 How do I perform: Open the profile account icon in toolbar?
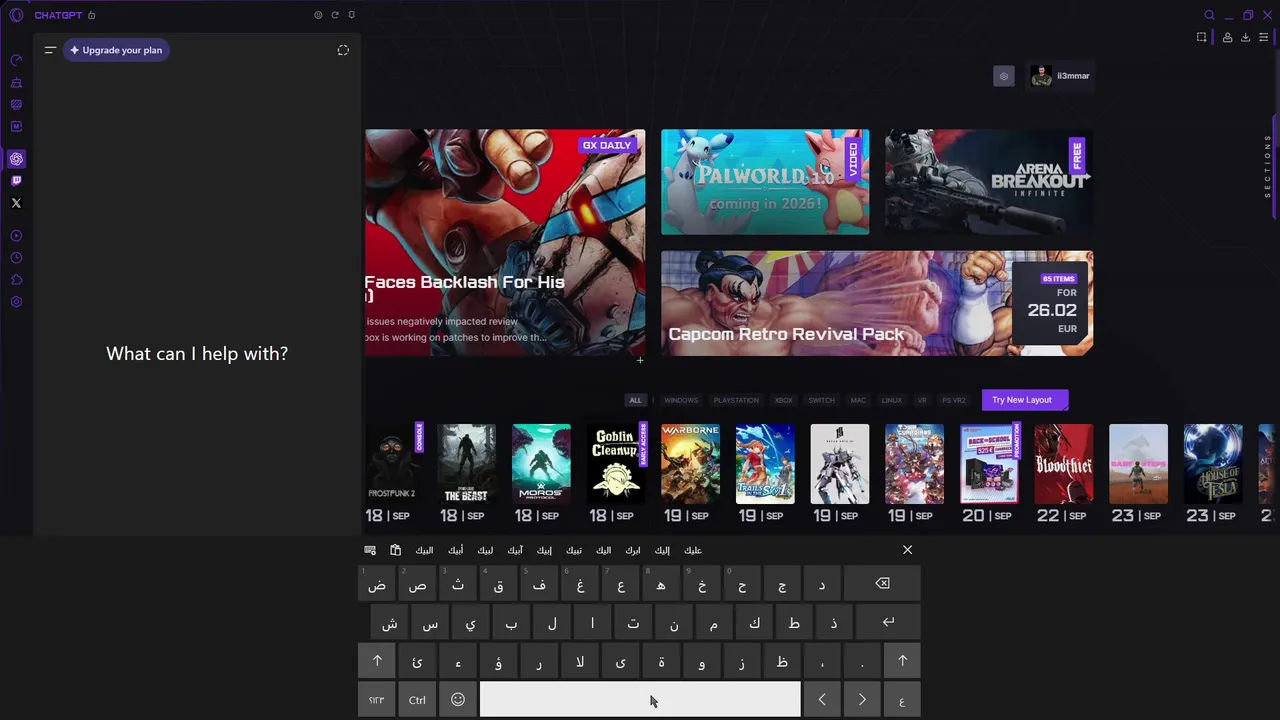[x=1227, y=37]
